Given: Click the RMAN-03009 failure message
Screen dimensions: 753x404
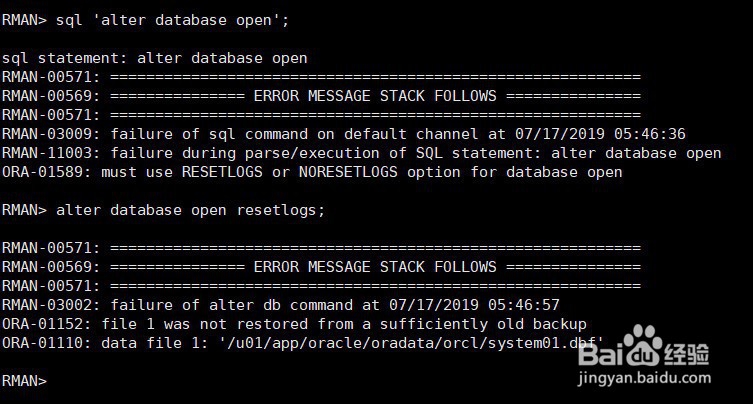Looking at the screenshot, I should pyautogui.click(x=344, y=134).
